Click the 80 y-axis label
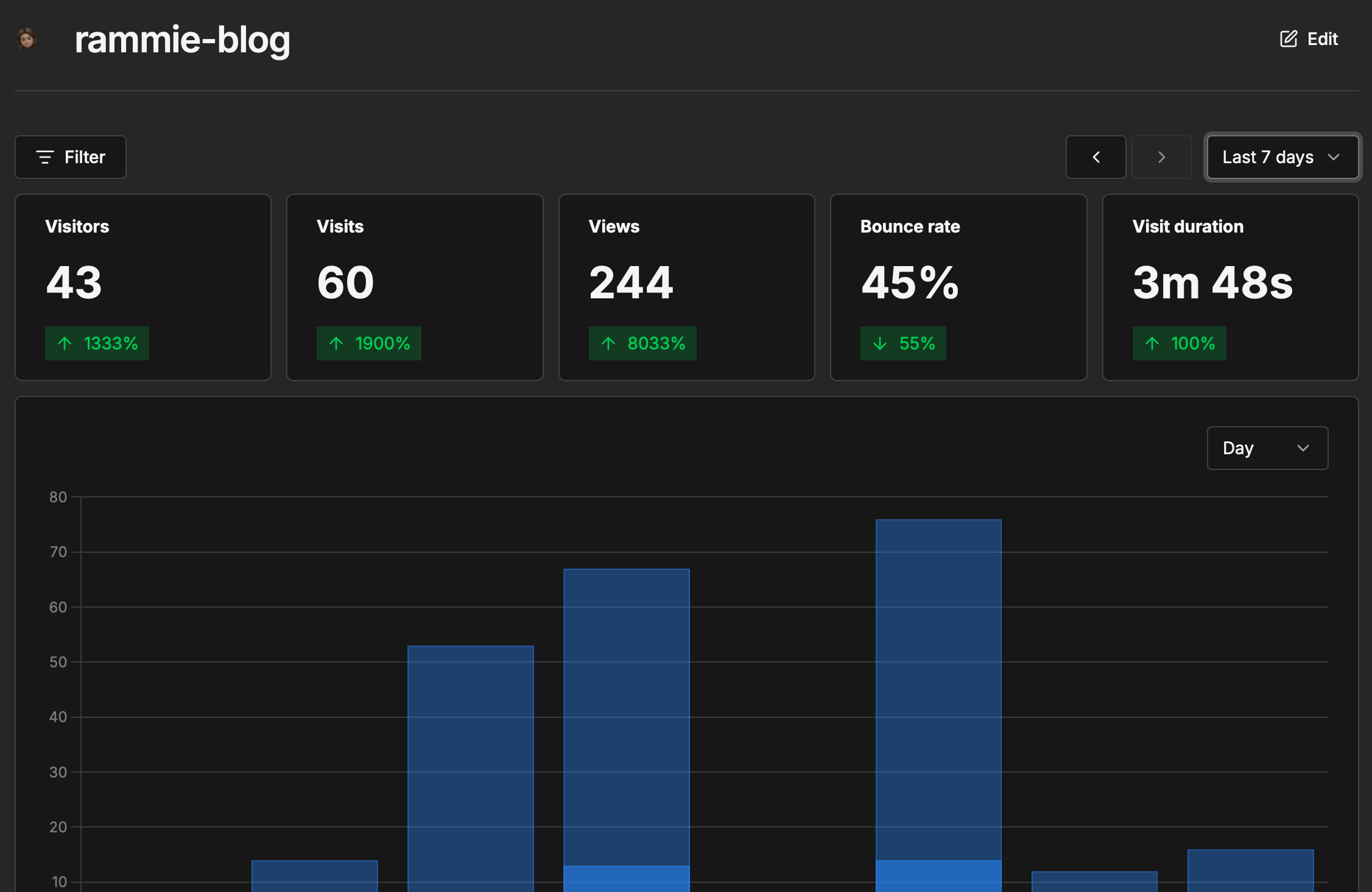 pos(58,497)
